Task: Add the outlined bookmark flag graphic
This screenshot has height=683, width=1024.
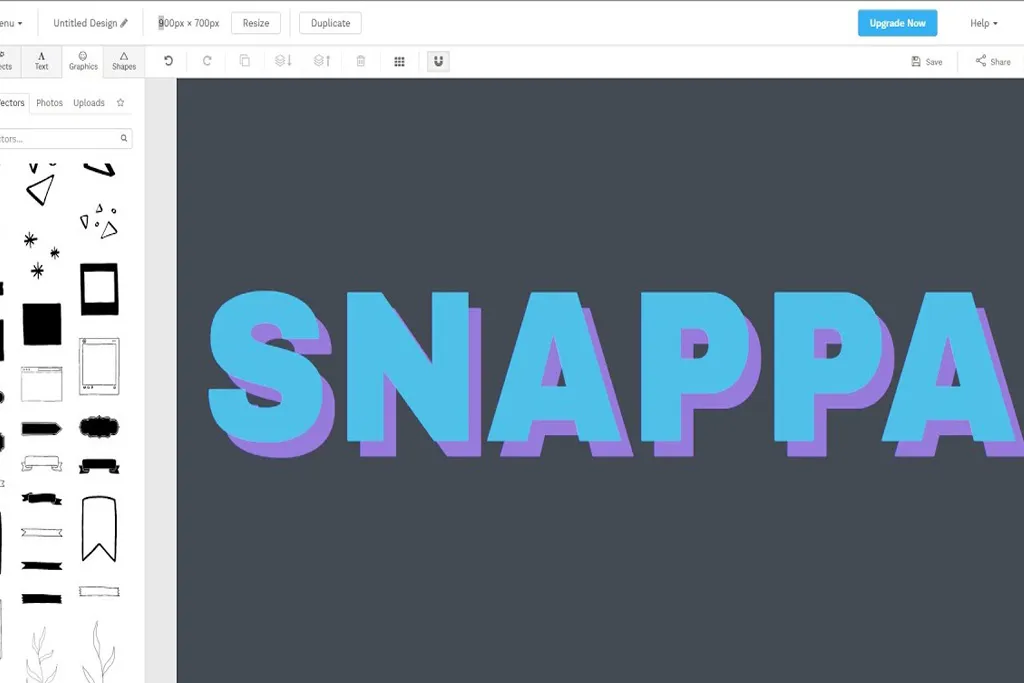Action: click(99, 530)
